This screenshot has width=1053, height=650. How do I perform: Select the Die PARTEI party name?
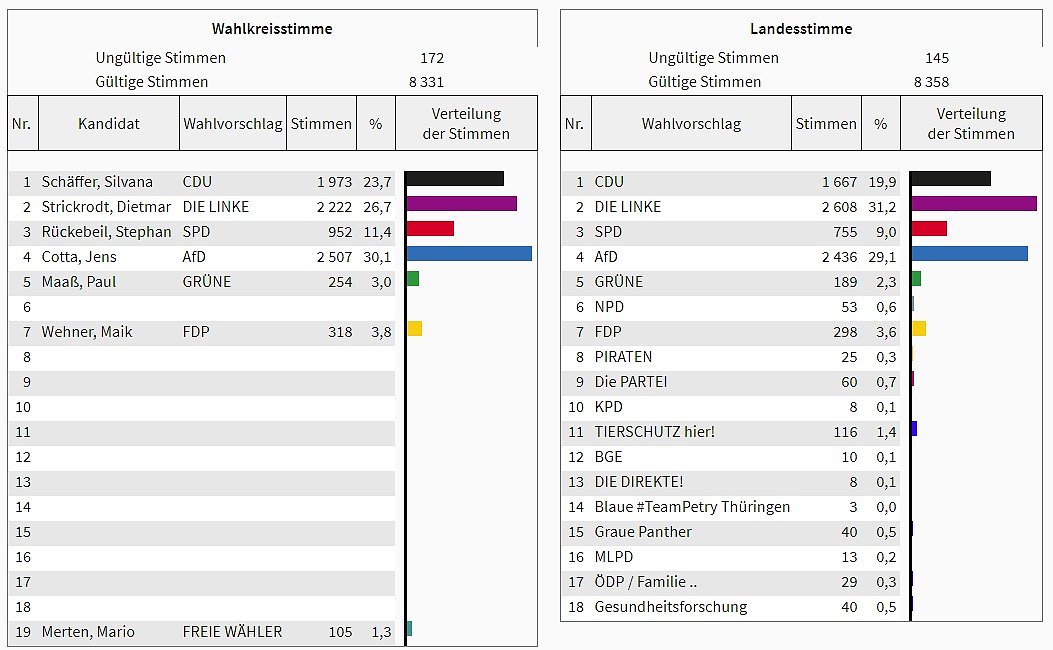(x=630, y=382)
